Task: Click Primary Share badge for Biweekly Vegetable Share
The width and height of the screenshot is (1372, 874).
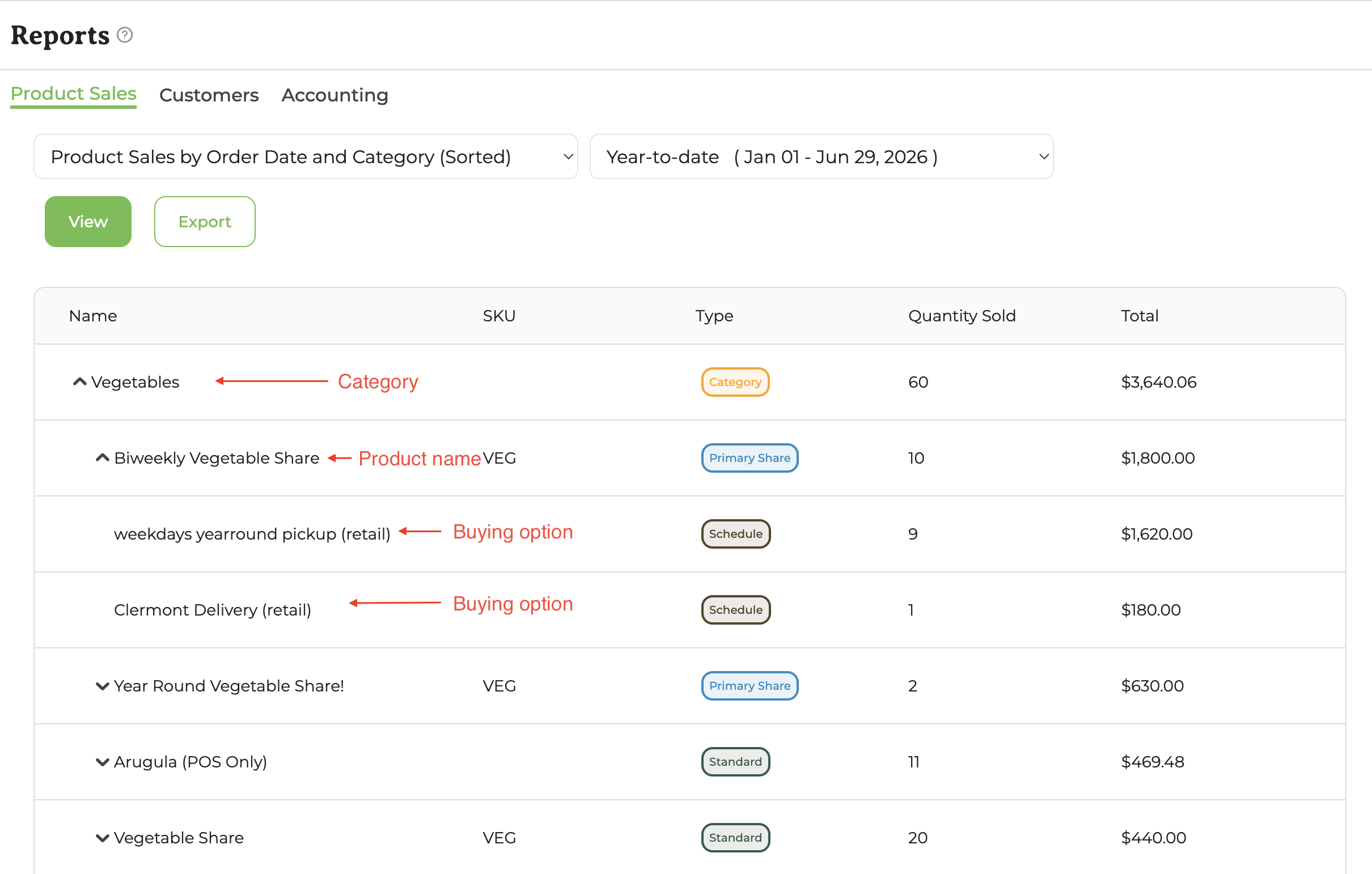Action: click(750, 458)
